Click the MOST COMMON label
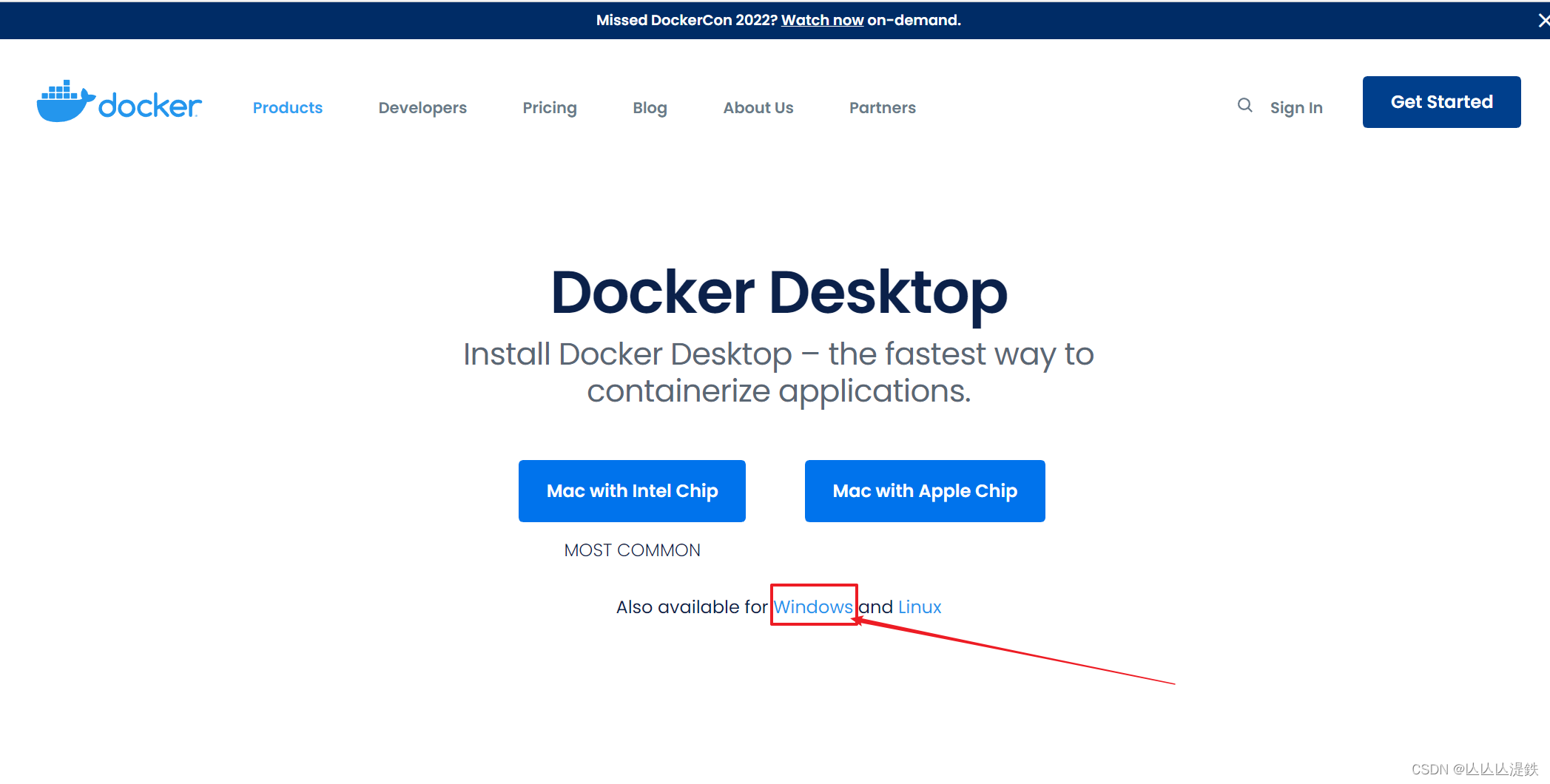 pos(632,550)
